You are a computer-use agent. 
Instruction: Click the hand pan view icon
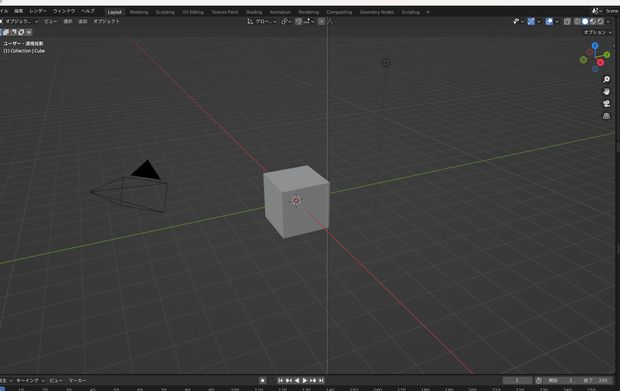point(606,92)
